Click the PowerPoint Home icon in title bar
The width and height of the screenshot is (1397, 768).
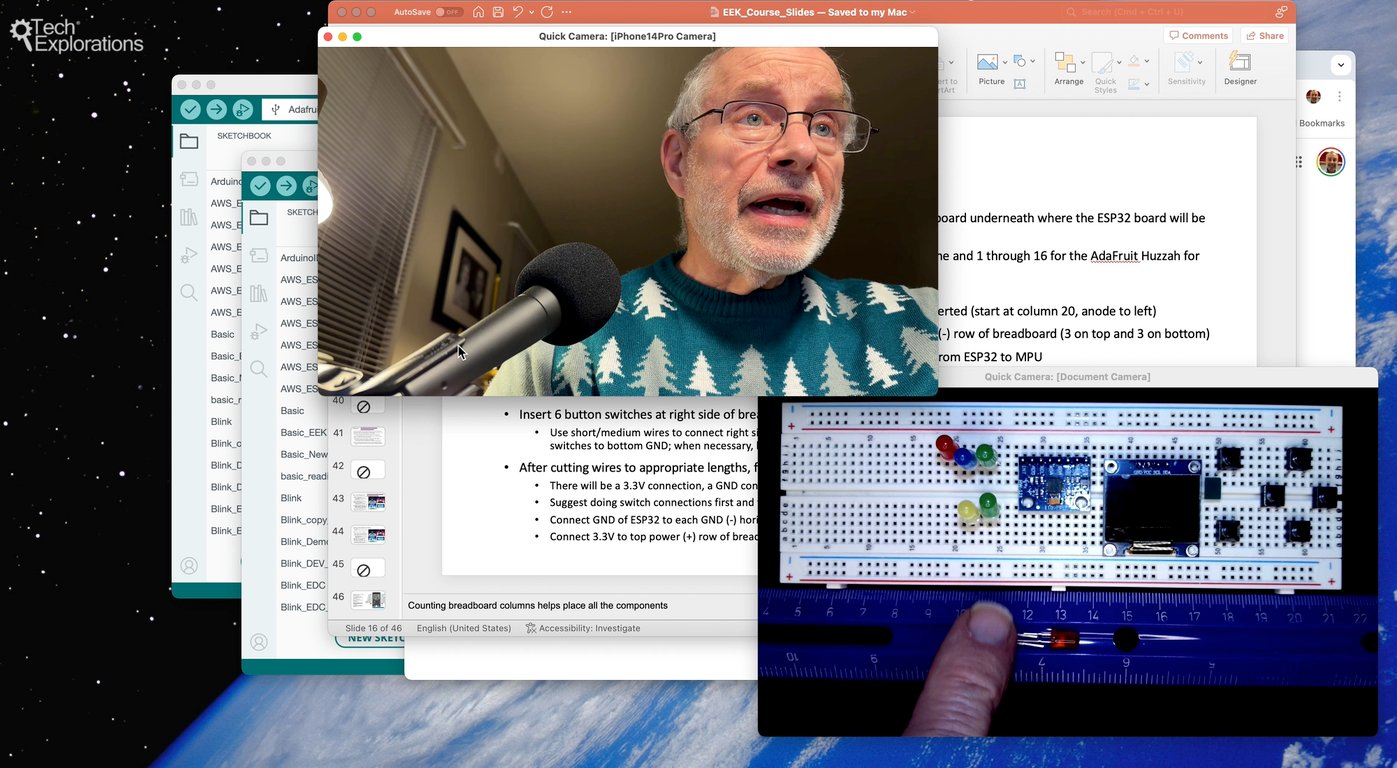coord(479,12)
